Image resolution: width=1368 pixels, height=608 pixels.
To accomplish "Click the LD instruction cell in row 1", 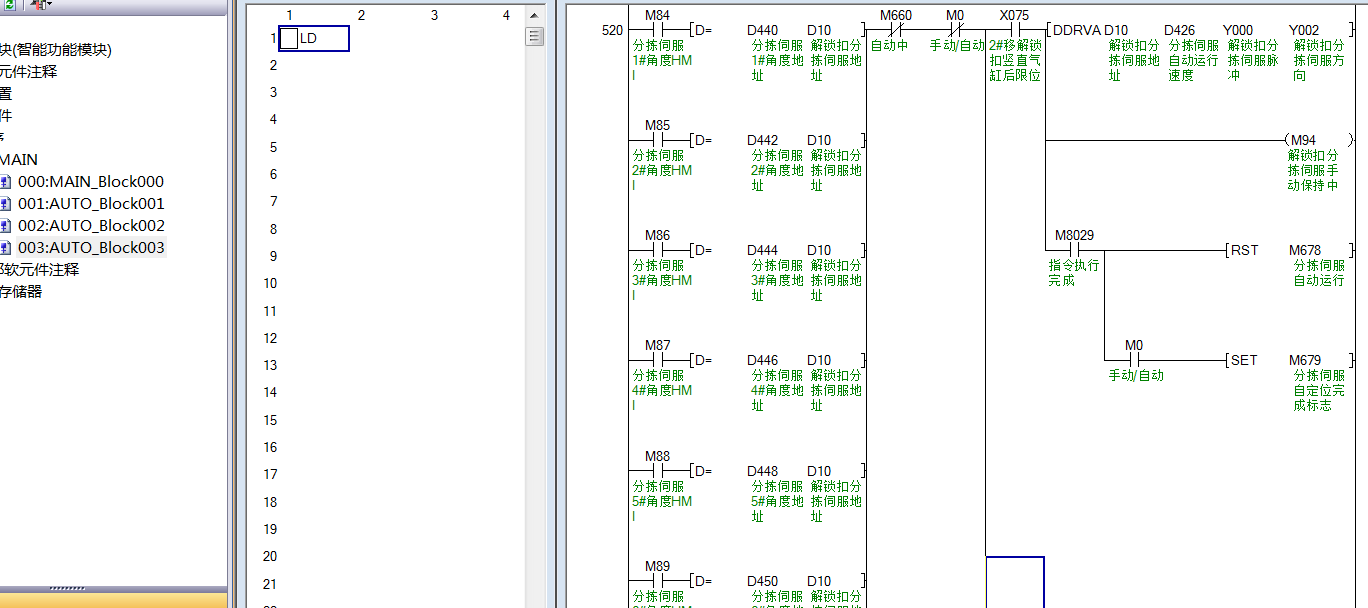I will [x=314, y=39].
